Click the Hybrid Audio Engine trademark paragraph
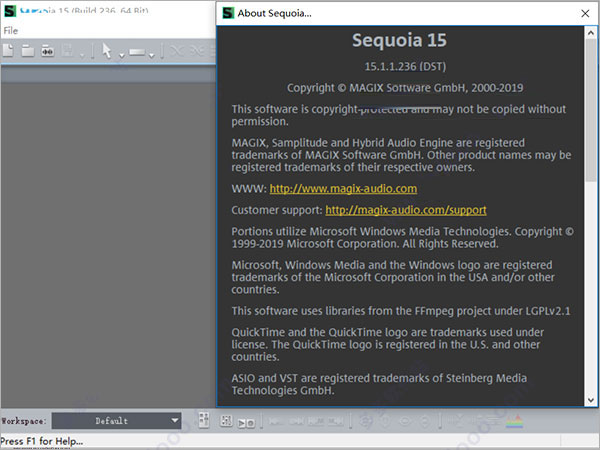Screen dimensions: 600x450 [401, 155]
